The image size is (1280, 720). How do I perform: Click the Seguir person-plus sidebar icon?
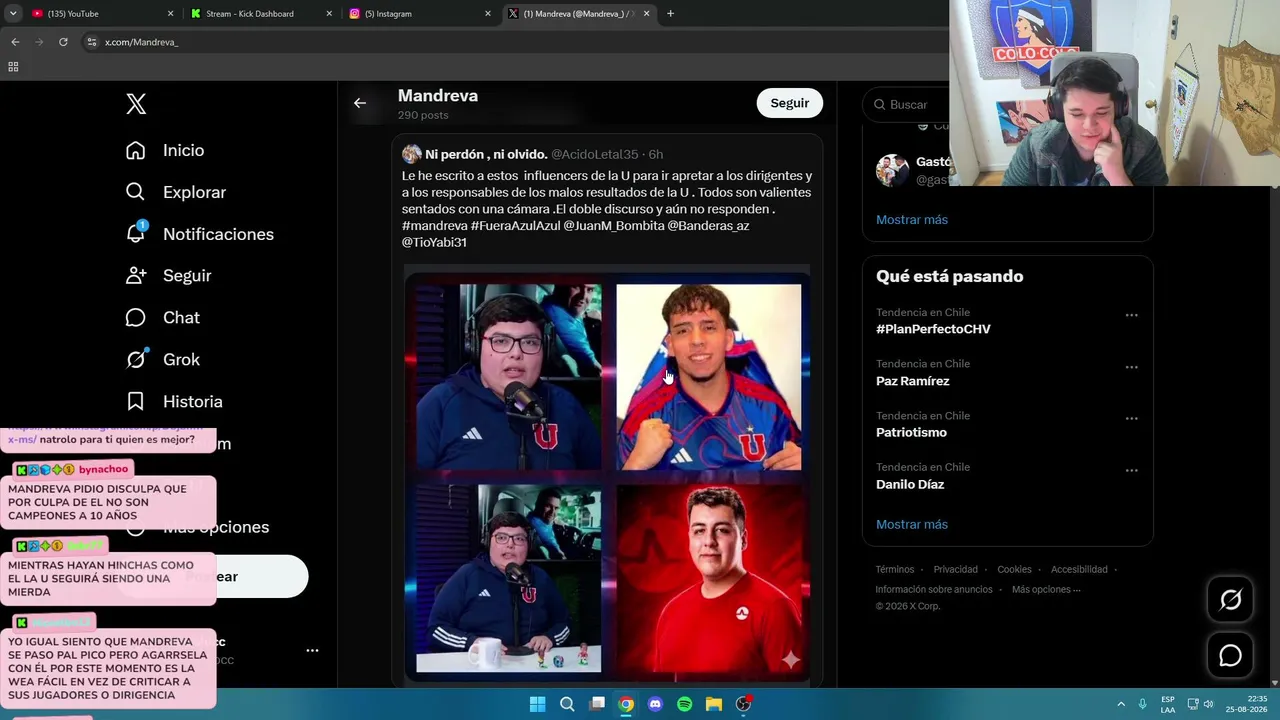(x=136, y=275)
